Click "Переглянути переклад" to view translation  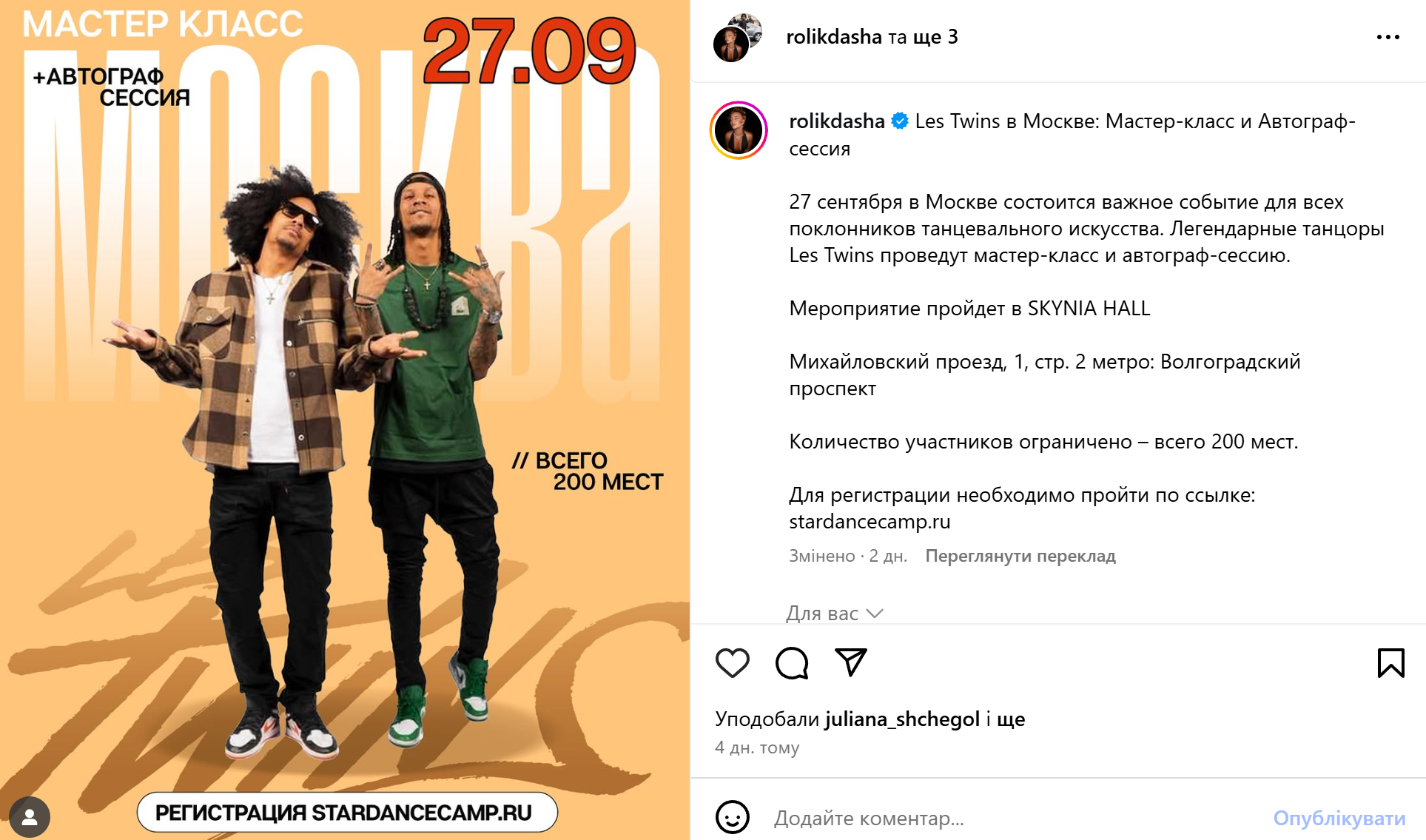click(x=1020, y=556)
